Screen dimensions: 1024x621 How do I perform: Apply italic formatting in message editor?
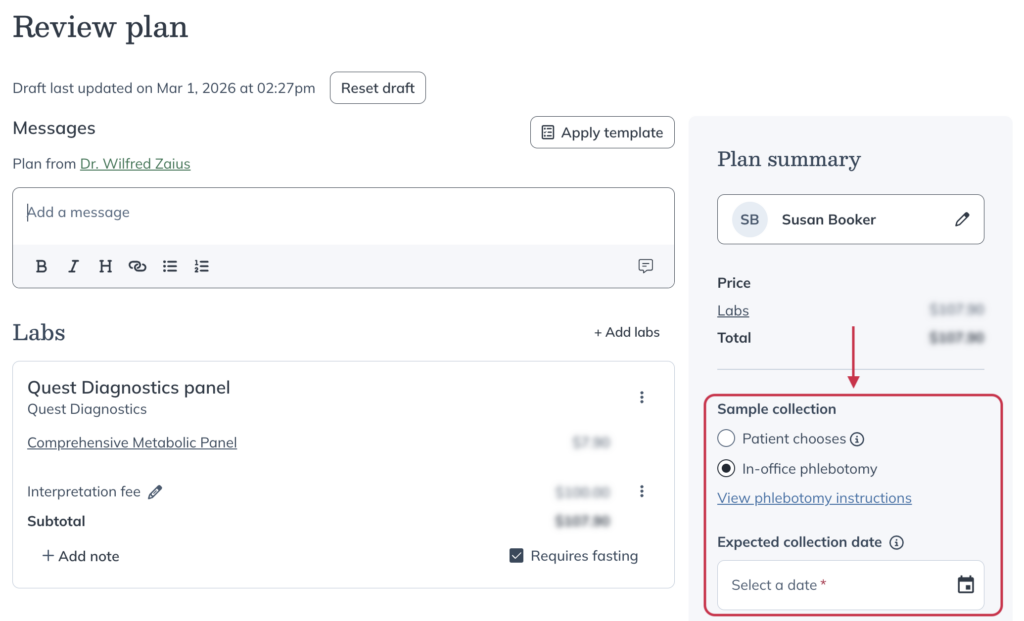click(73, 266)
